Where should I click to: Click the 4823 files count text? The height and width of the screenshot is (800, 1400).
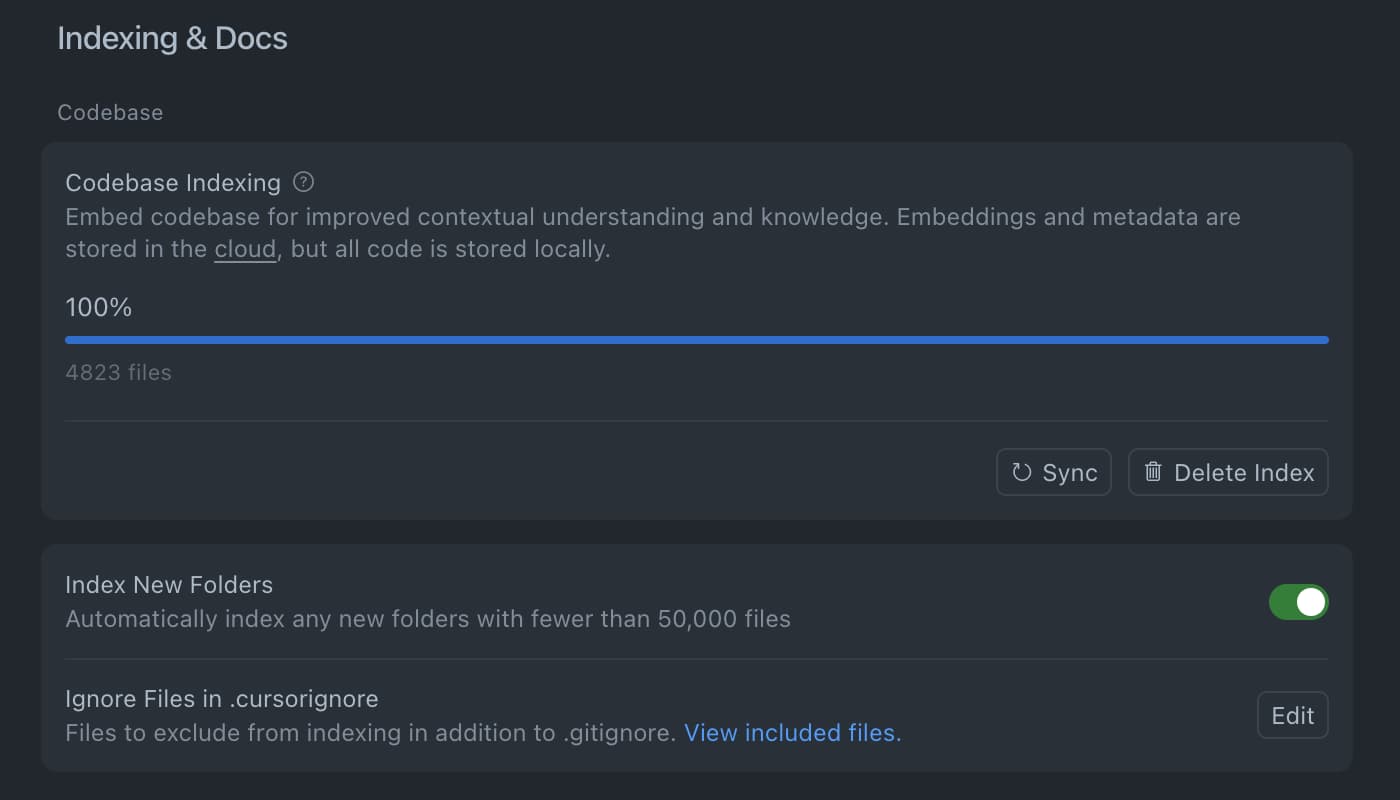[118, 373]
